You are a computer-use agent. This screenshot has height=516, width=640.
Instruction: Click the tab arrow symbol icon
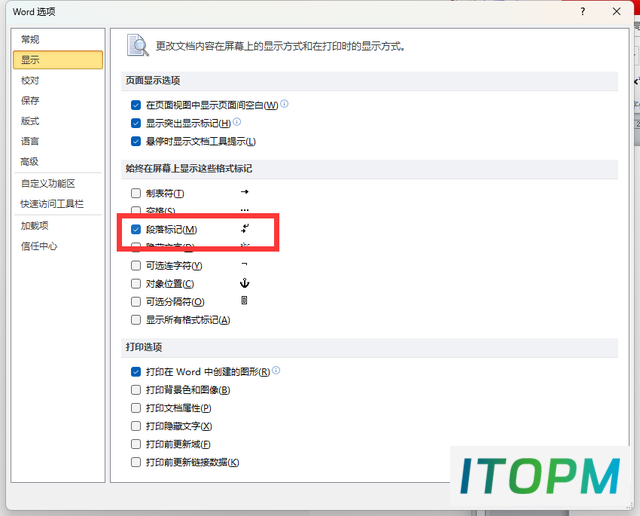tap(244, 192)
